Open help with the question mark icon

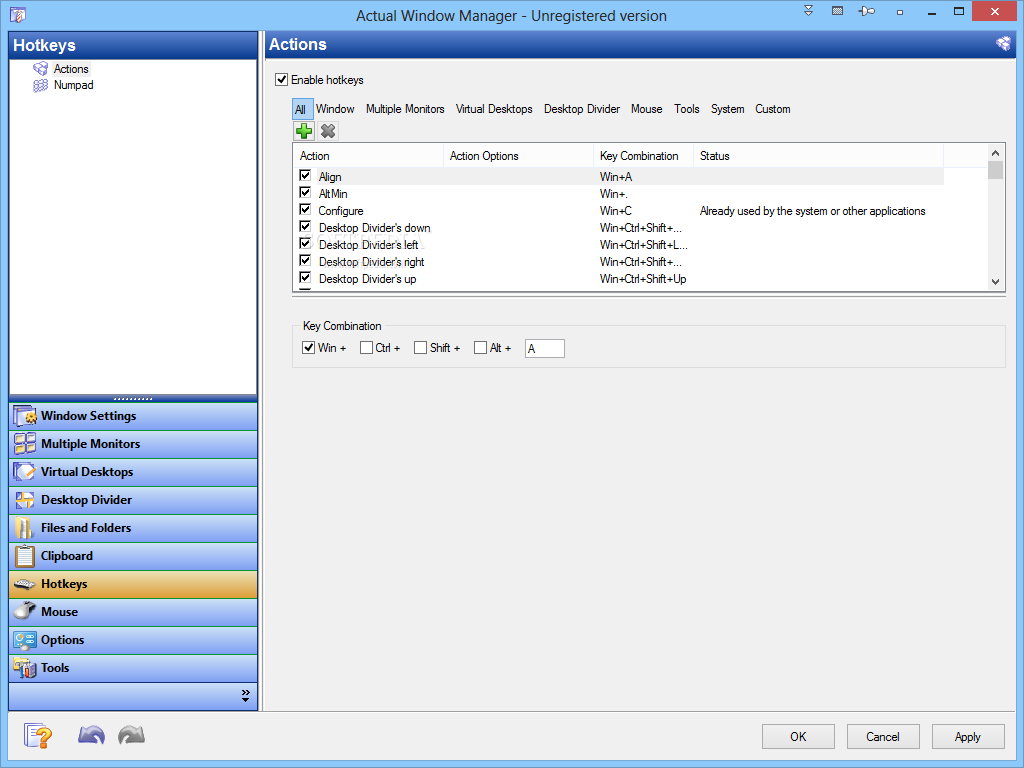(38, 736)
